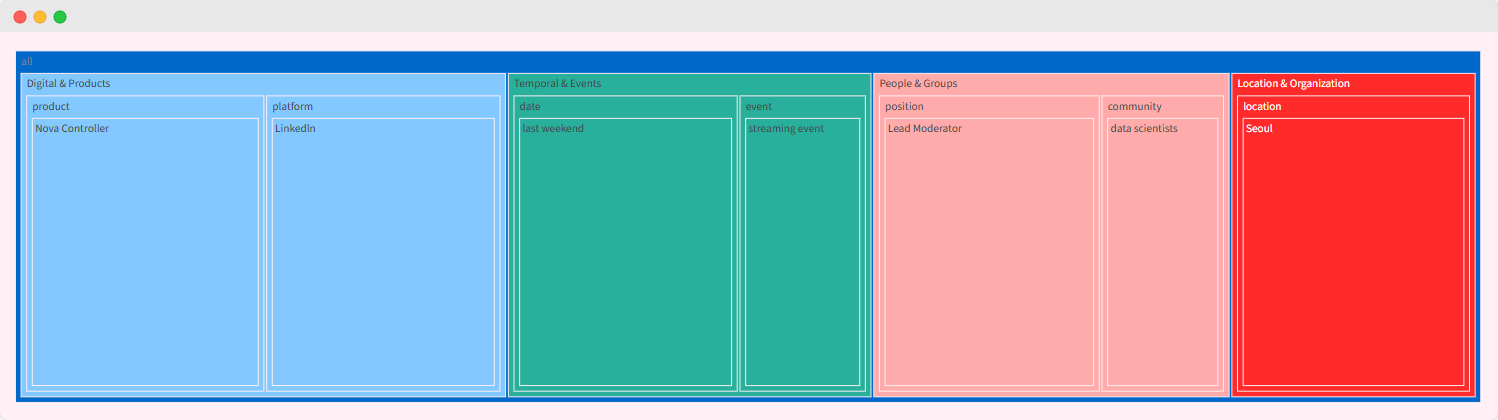Click the red 'Seoul' treemap tile
The height and width of the screenshot is (420, 1498).
click(x=1354, y=252)
